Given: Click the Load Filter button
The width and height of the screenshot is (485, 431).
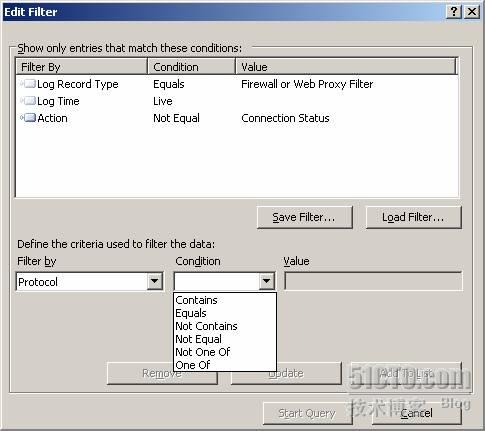Looking at the screenshot, I should pos(414,217).
